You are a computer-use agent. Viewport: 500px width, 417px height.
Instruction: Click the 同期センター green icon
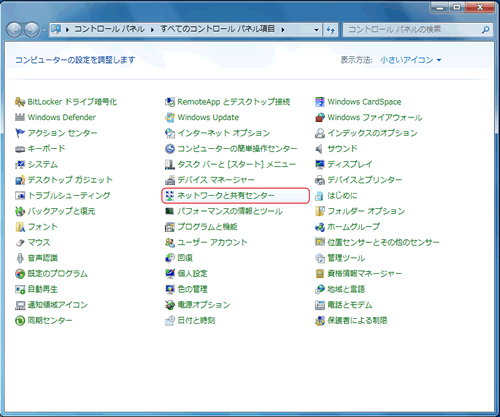pyautogui.click(x=20, y=321)
